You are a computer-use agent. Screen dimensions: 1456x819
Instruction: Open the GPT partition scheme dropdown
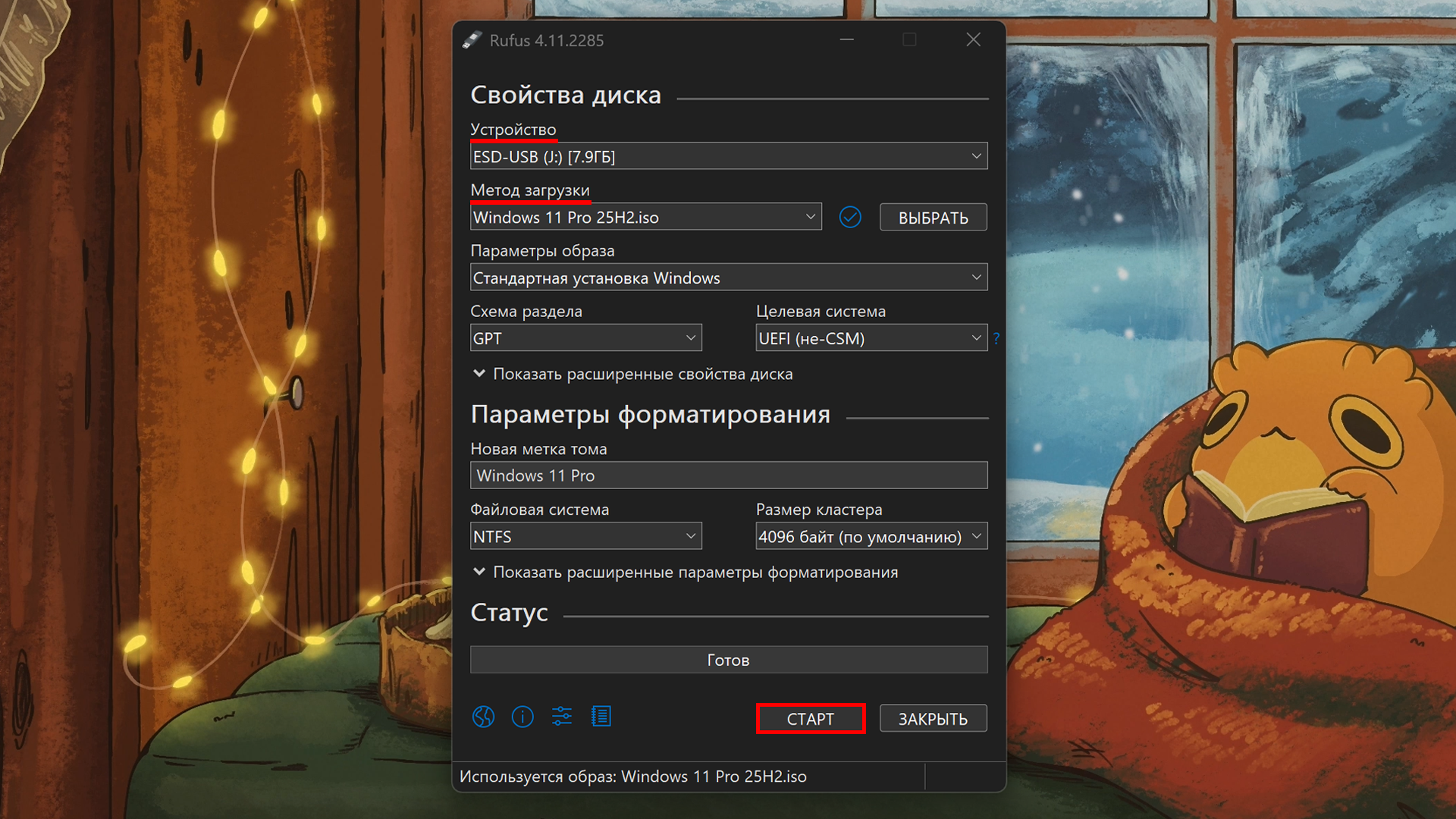point(585,338)
